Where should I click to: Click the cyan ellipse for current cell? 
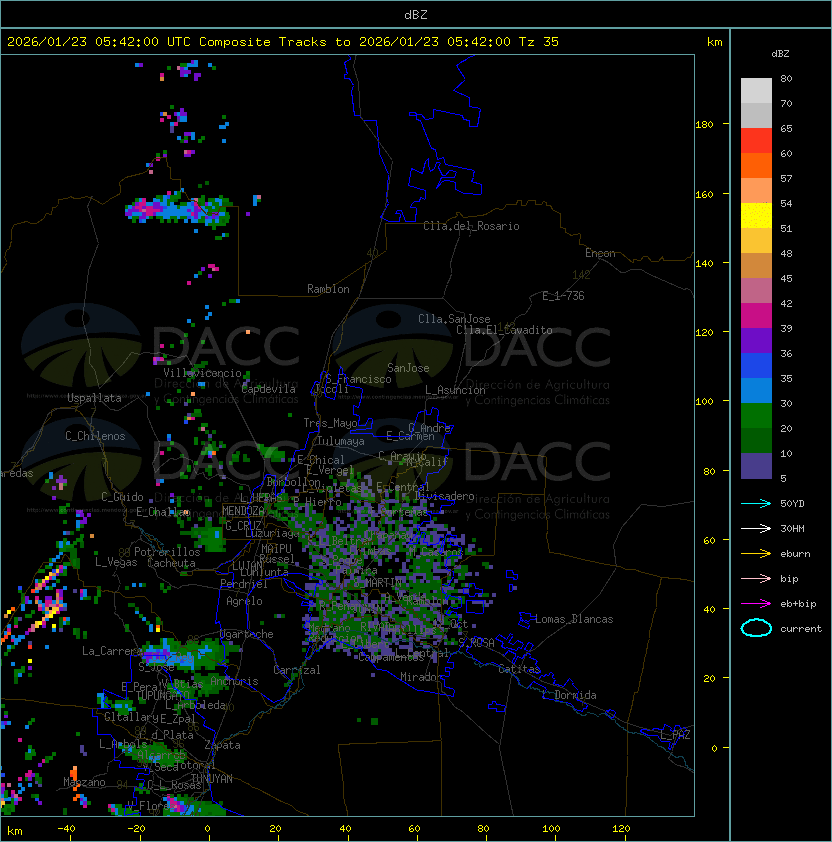point(756,628)
